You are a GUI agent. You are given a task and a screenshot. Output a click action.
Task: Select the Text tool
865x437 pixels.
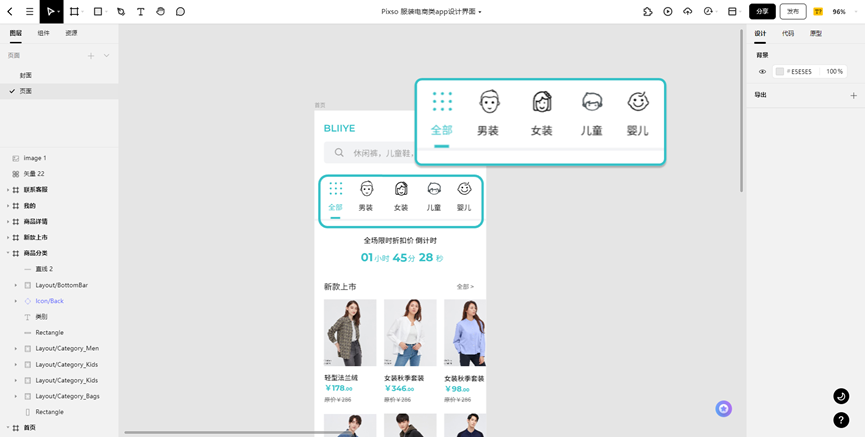pos(141,12)
